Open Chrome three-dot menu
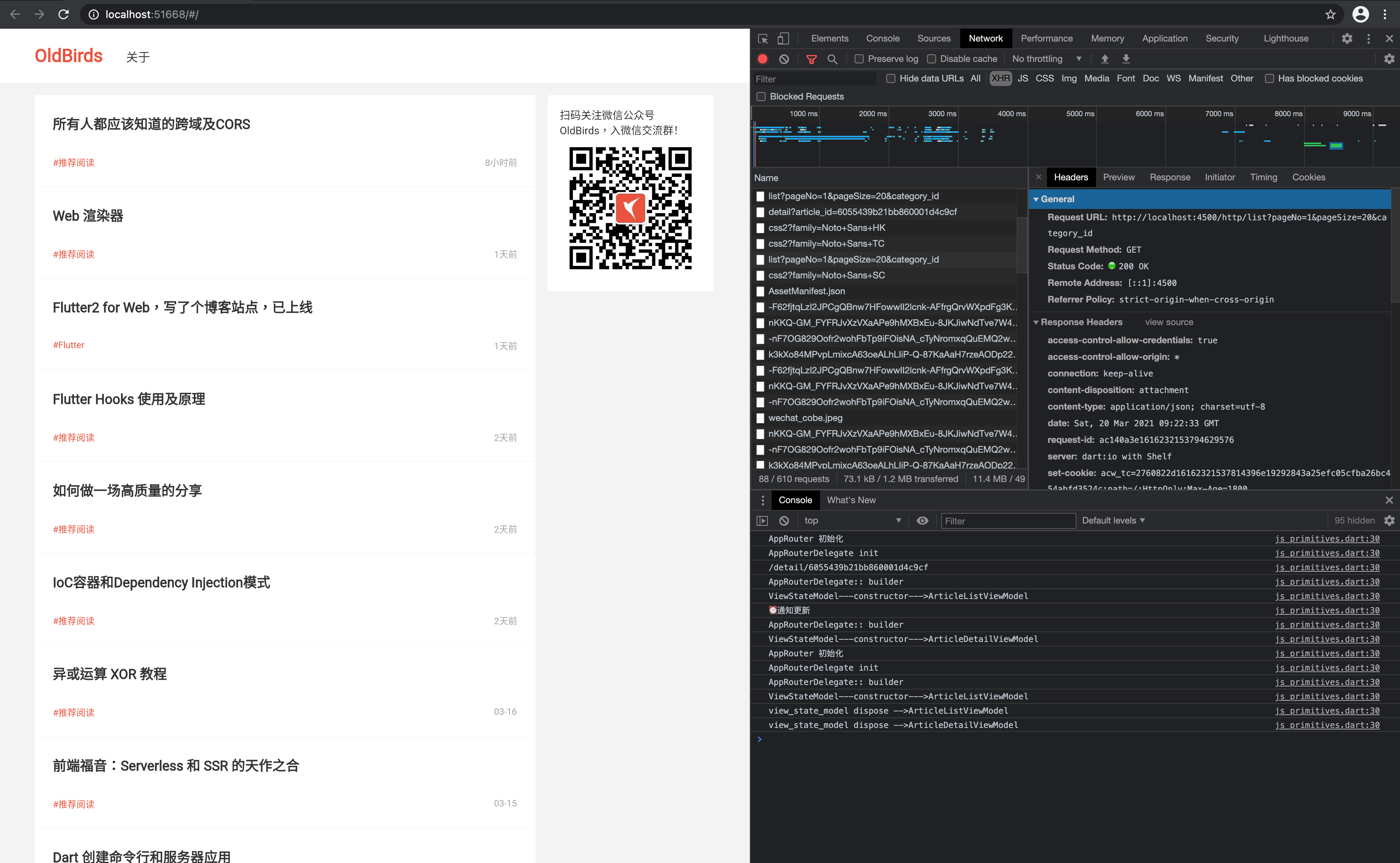The height and width of the screenshot is (863, 1400). coord(1385,14)
